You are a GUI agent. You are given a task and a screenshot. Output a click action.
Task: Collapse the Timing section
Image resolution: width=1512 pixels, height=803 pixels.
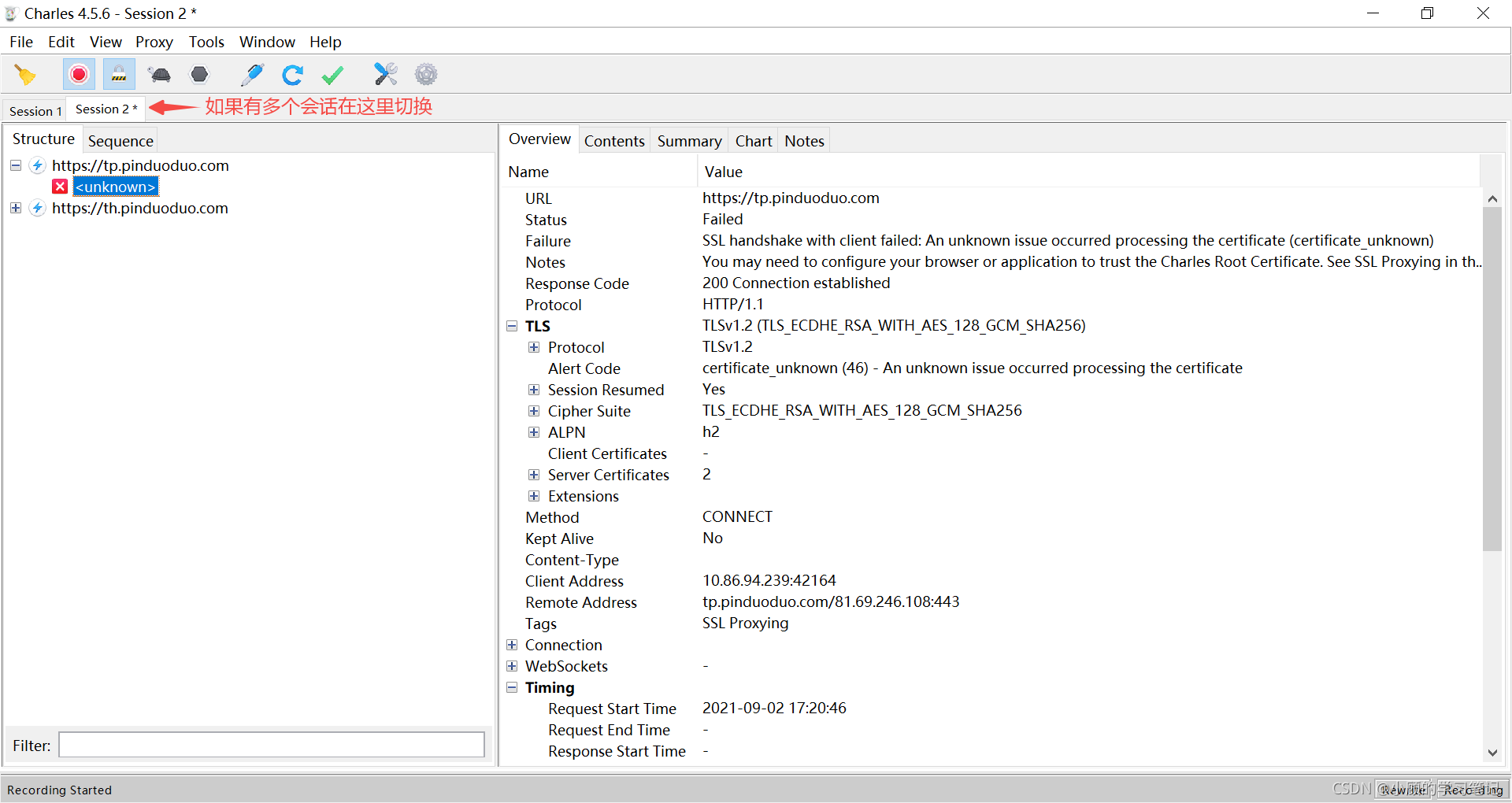[512, 687]
